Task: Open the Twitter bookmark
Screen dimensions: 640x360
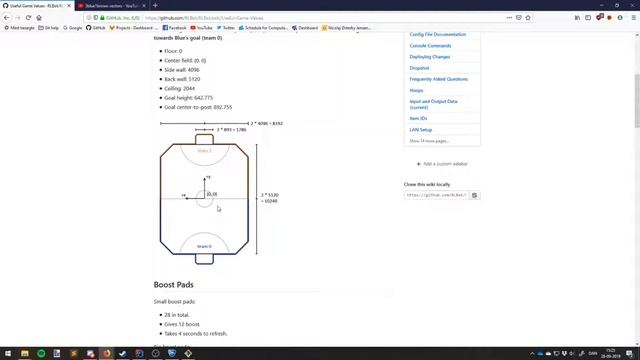Action: (226, 28)
